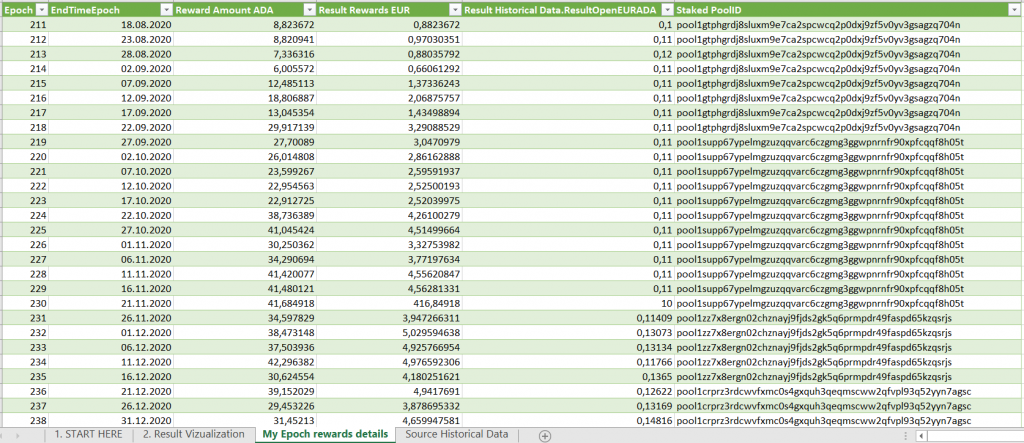Select the epoch cell 228
The image size is (1024, 443).
24,273
